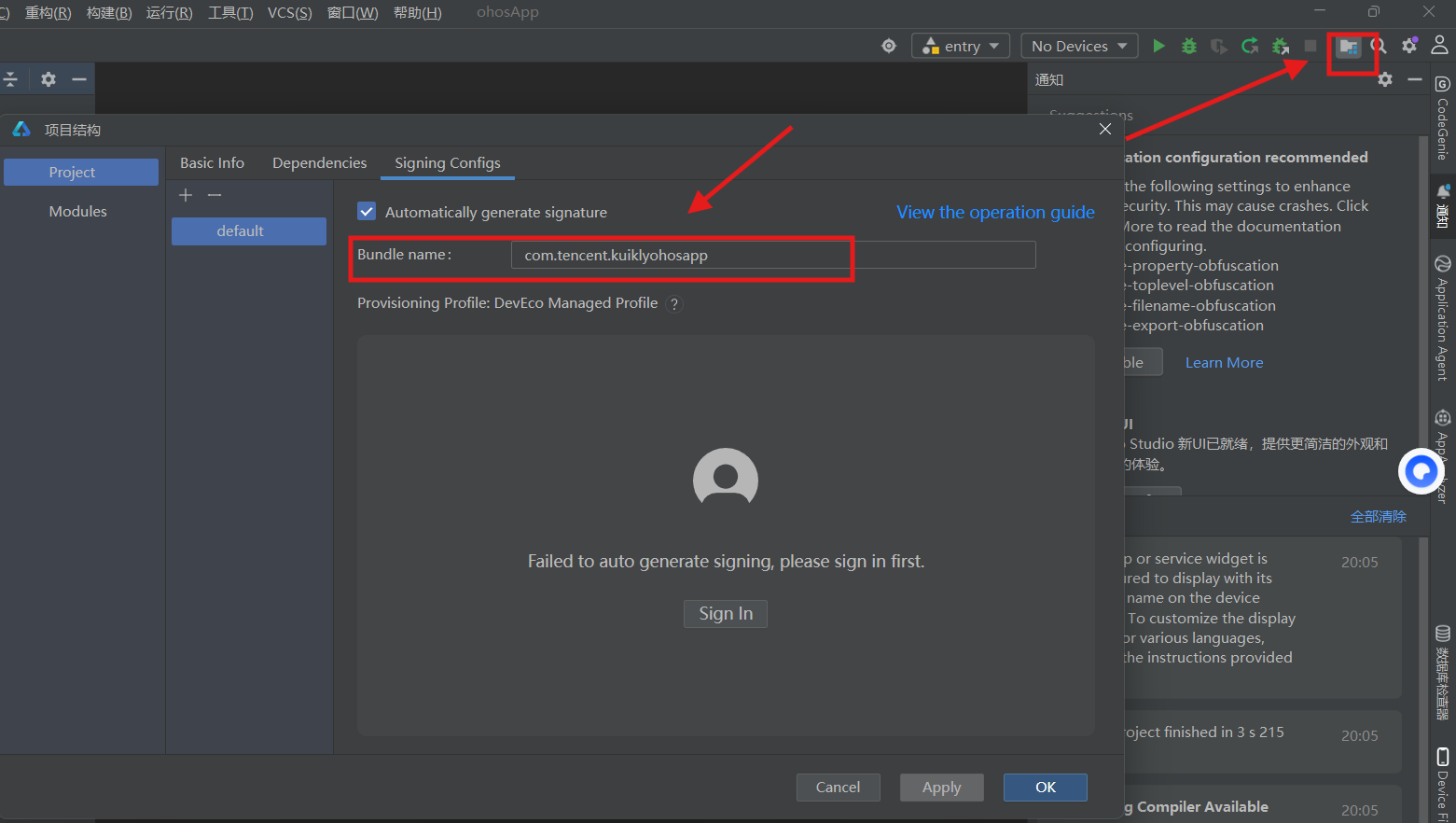Open left tool window gear settings

click(x=49, y=79)
